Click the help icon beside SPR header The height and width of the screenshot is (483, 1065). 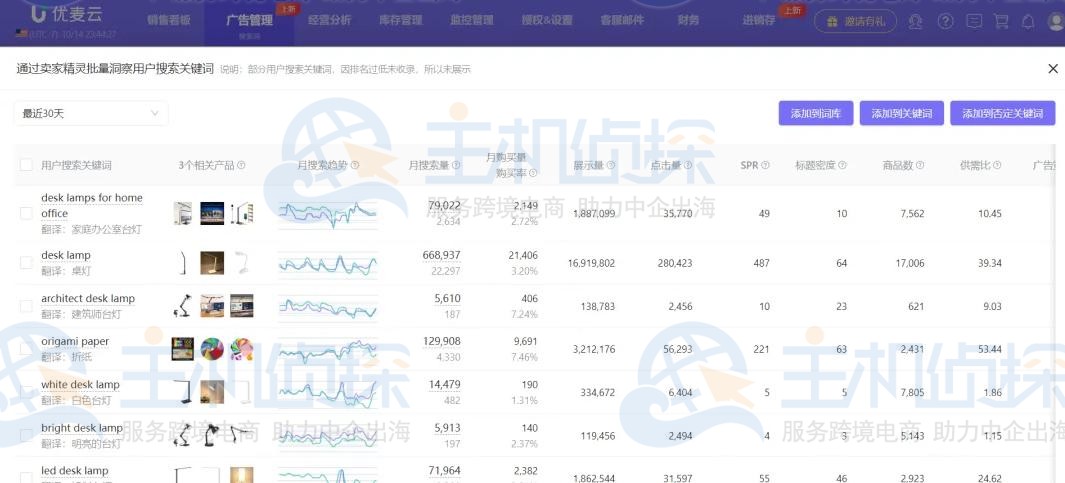click(765, 165)
